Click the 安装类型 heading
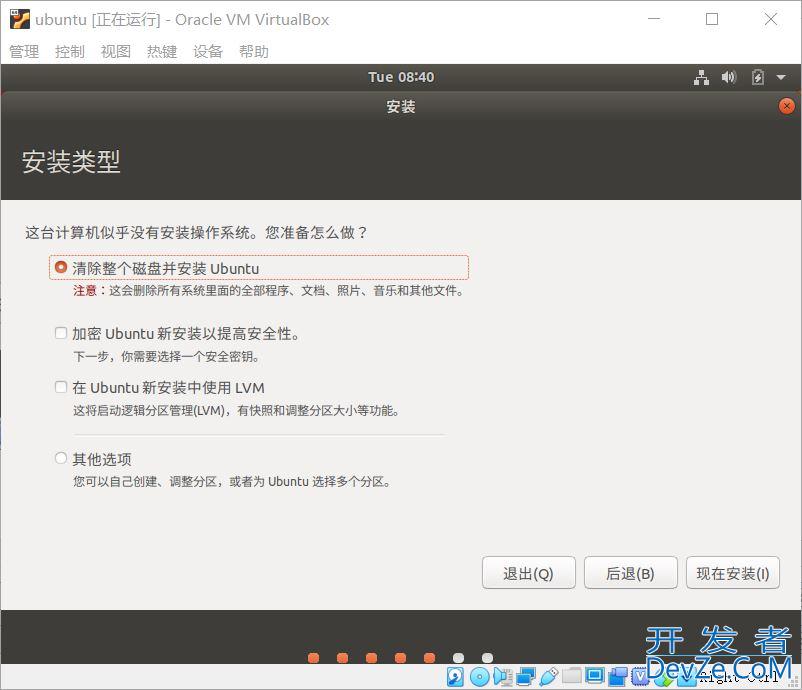This screenshot has height=690, width=802. click(71, 162)
